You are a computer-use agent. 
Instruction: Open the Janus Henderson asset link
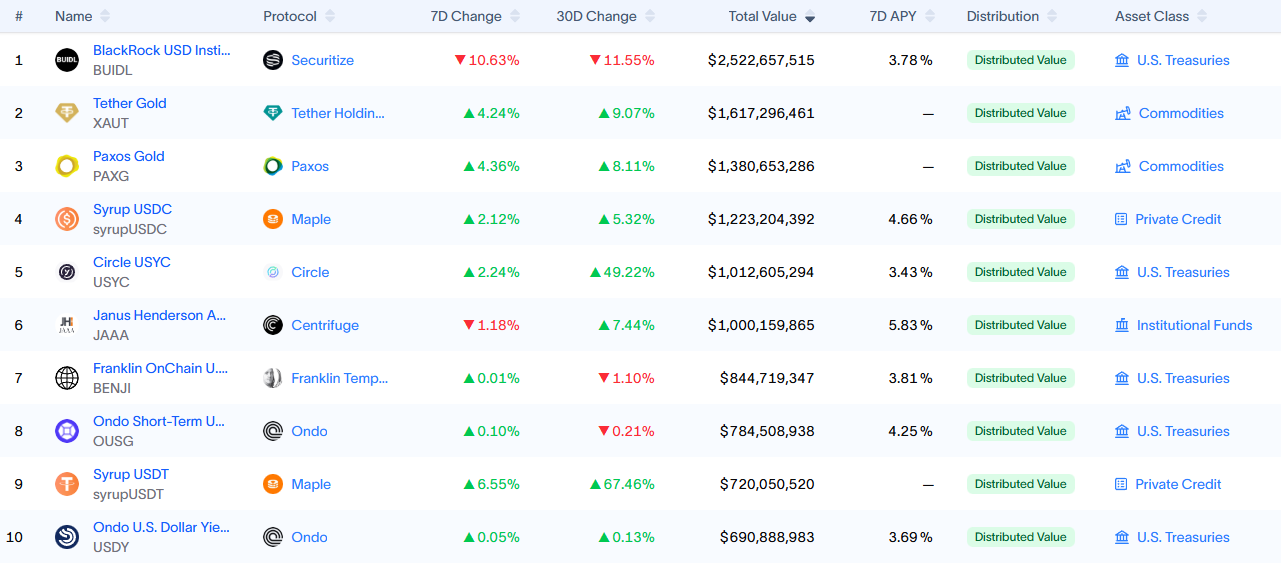(160, 315)
